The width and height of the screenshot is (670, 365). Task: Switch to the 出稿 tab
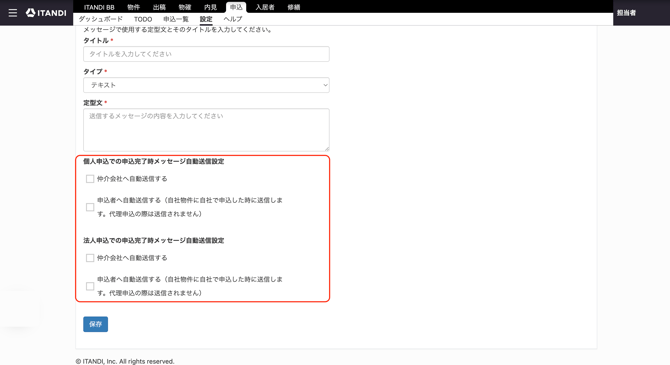159,7
